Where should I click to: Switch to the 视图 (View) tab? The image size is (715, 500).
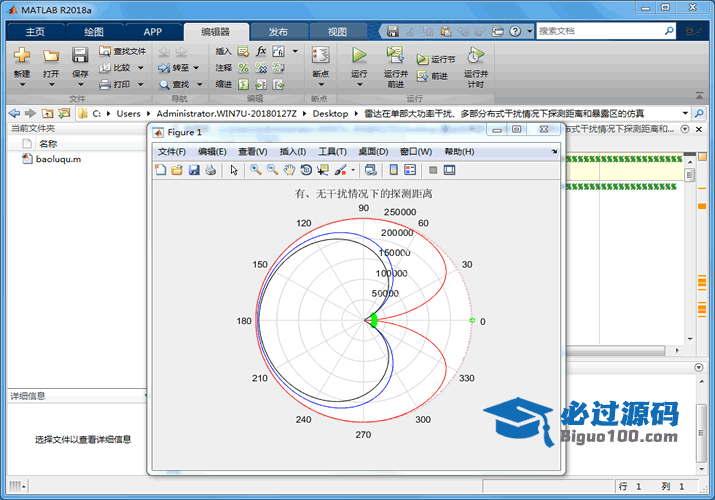[x=337, y=31]
